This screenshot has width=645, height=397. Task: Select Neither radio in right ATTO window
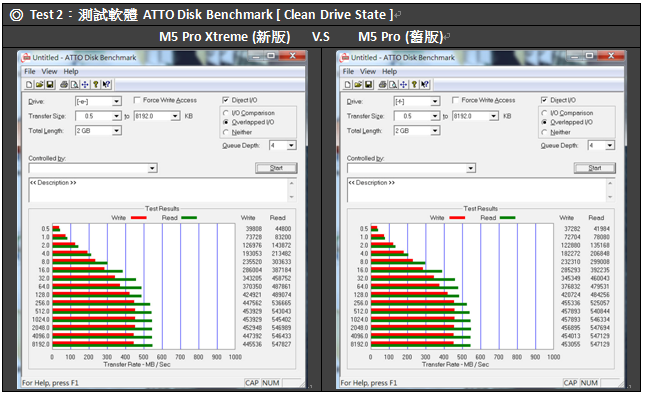point(544,132)
